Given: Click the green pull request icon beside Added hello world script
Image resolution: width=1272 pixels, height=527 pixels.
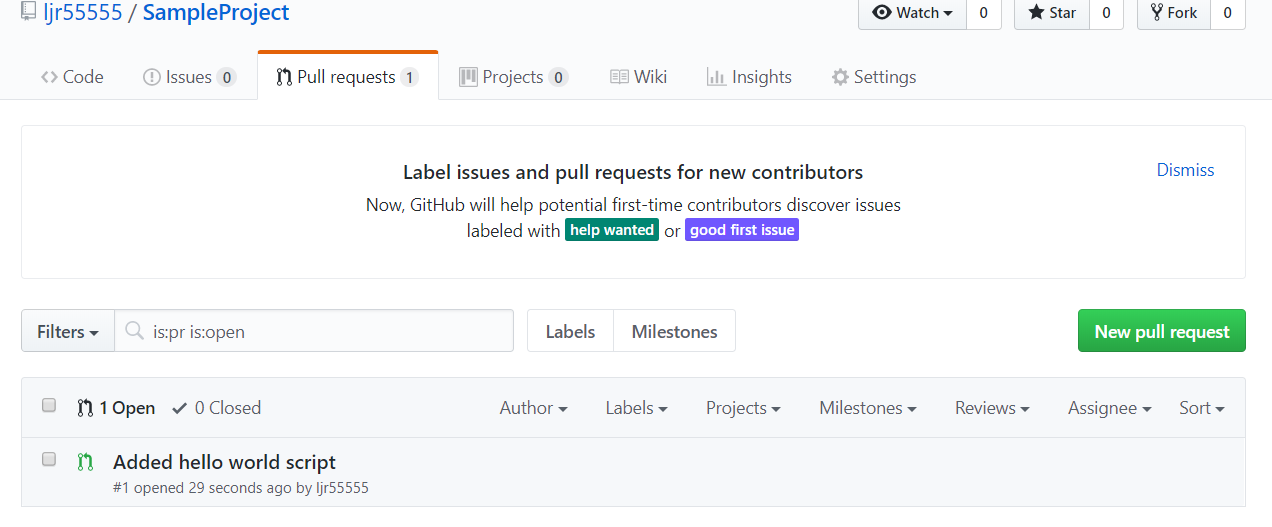Looking at the screenshot, I should pyautogui.click(x=85, y=462).
